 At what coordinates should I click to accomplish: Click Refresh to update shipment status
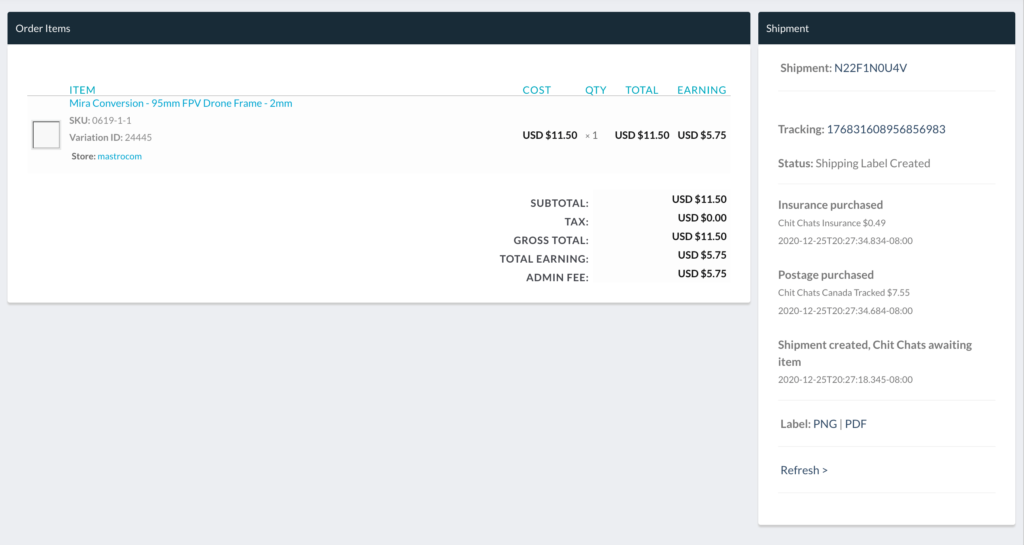(x=803, y=470)
